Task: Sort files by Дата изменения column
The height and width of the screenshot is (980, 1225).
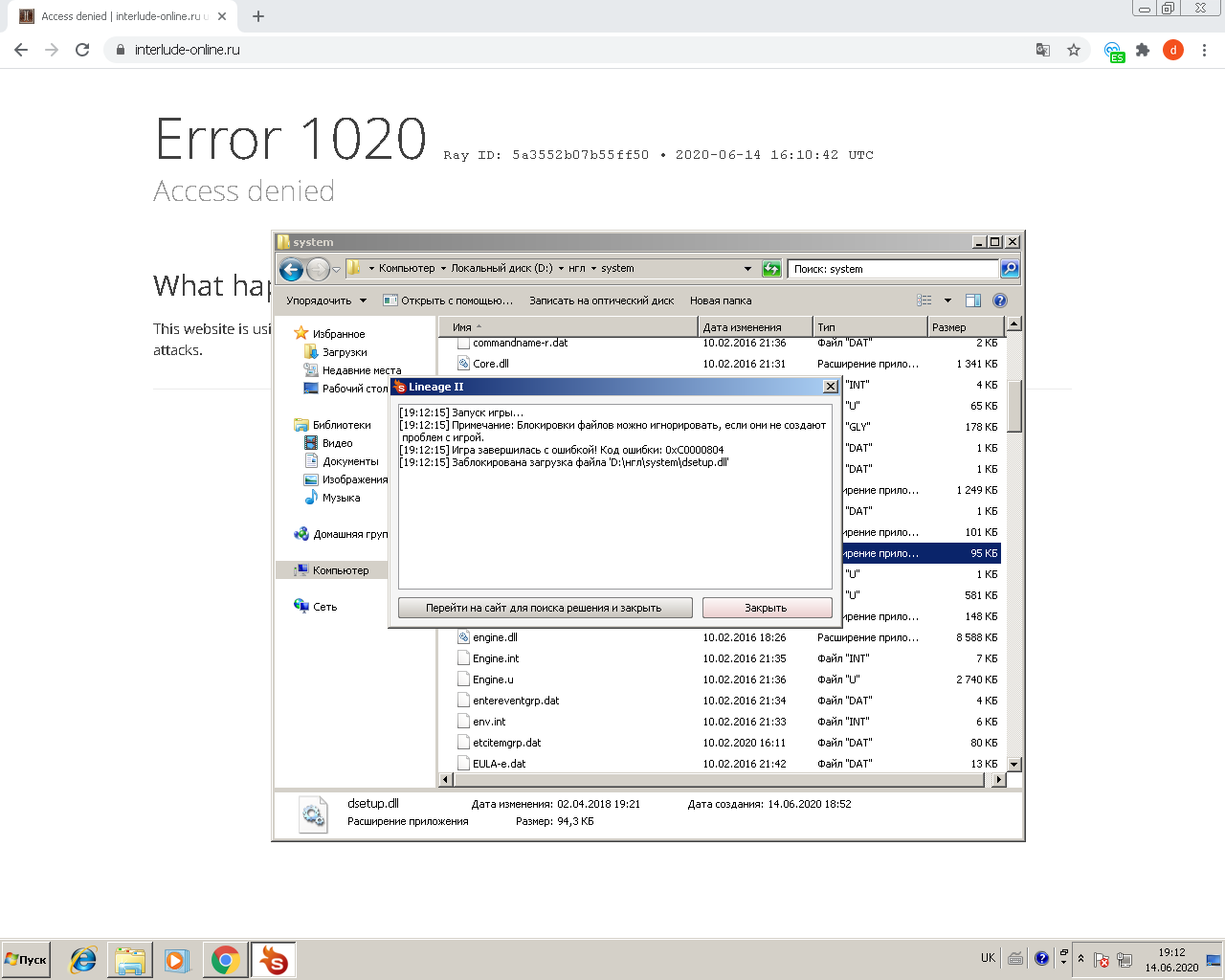Action: click(x=755, y=327)
